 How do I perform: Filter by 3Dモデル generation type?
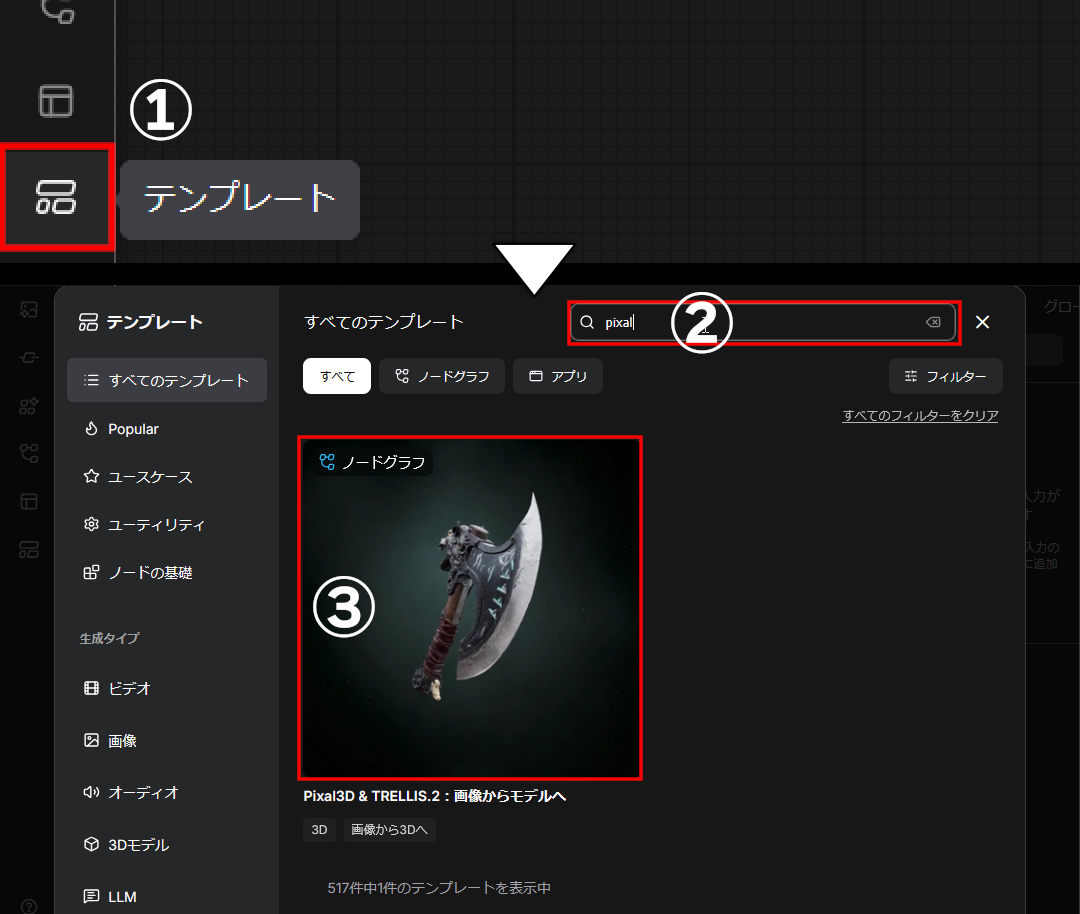[x=167, y=844]
